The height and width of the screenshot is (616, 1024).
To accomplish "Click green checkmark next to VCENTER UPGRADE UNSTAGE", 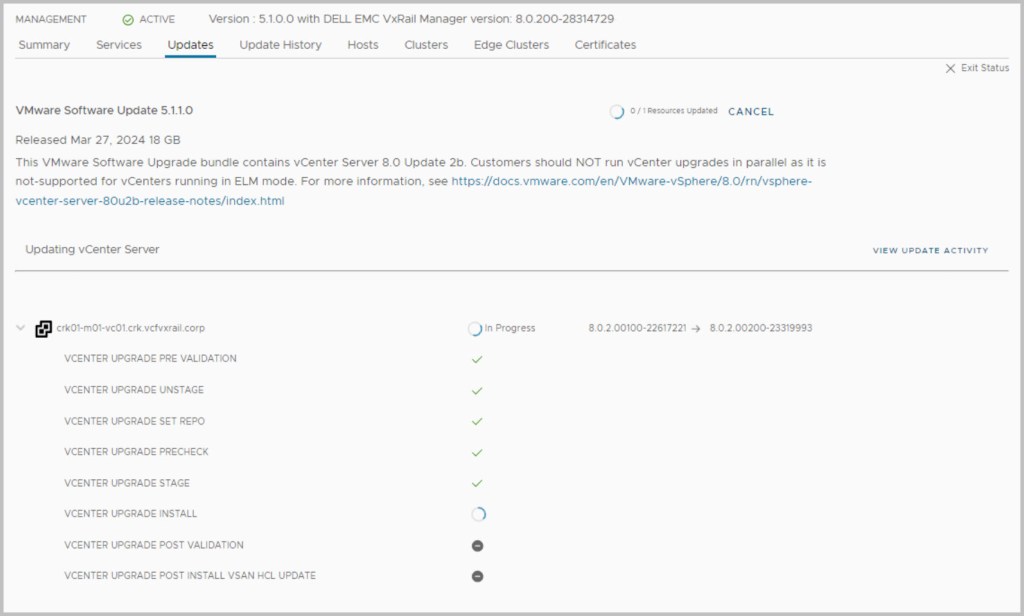I will pyautogui.click(x=477, y=390).
